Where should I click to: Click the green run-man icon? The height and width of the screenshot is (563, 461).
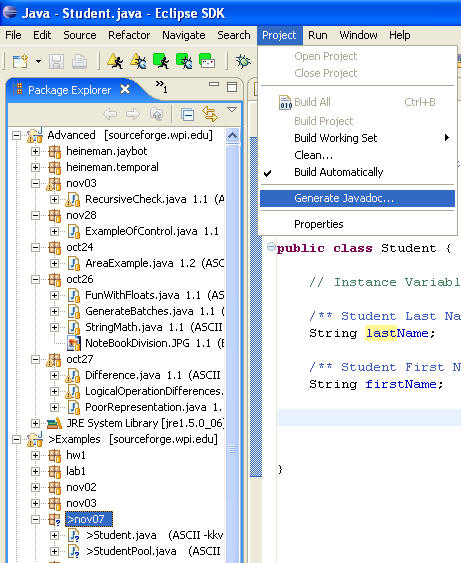click(x=161, y=61)
